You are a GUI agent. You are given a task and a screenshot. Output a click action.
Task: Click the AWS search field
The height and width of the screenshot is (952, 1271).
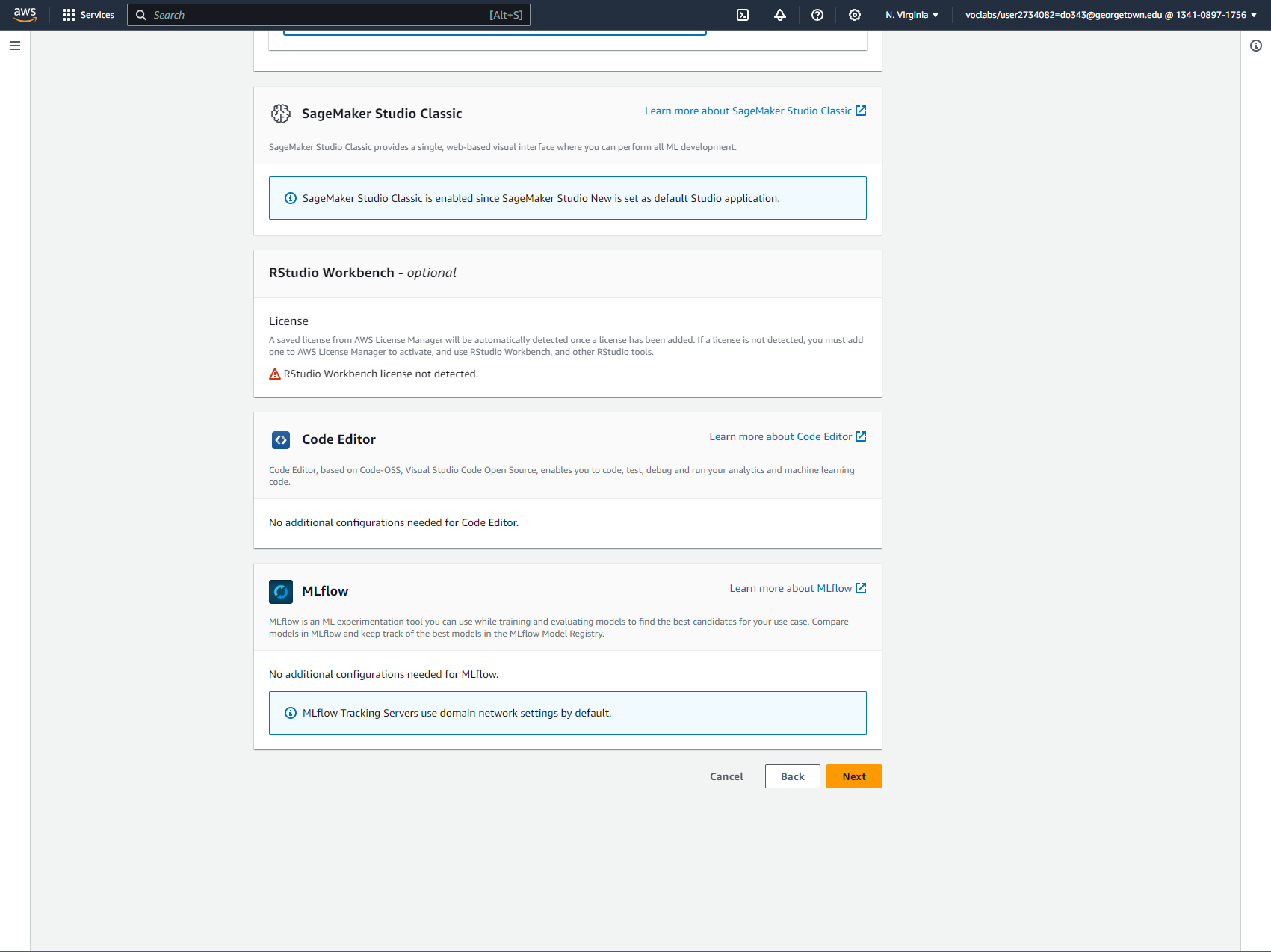coord(329,15)
